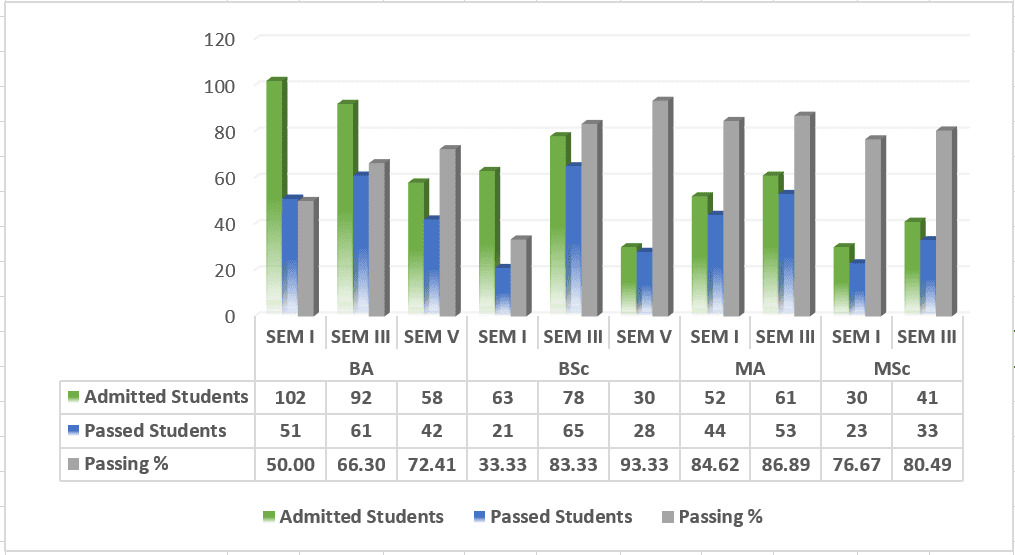This screenshot has width=1015, height=555.
Task: Click the BA category axis label
Action: 361,368
